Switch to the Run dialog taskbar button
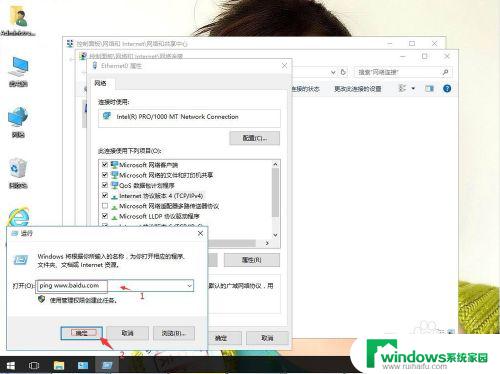 107,366
